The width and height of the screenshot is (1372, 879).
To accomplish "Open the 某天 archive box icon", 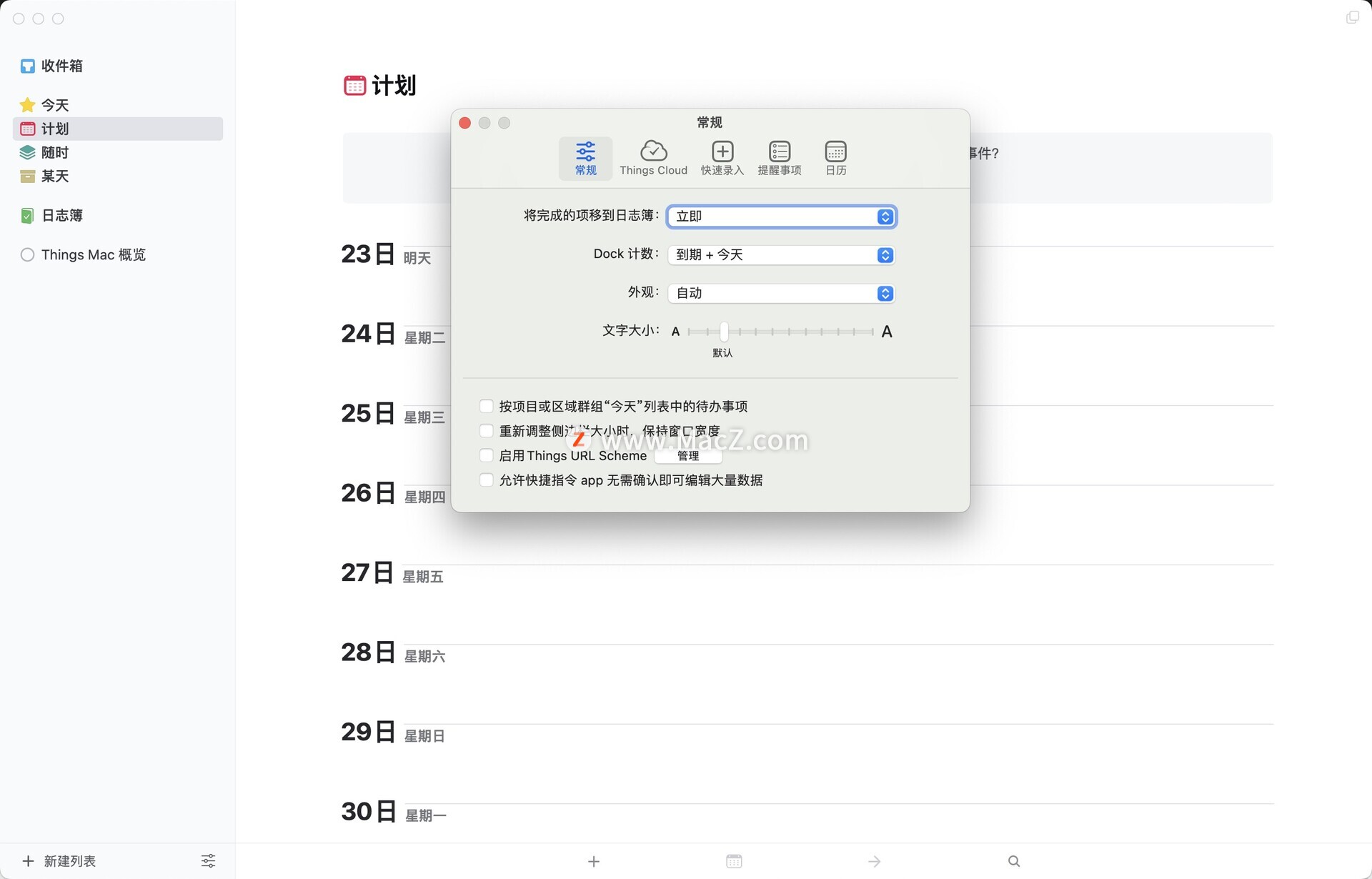I will coord(27,176).
